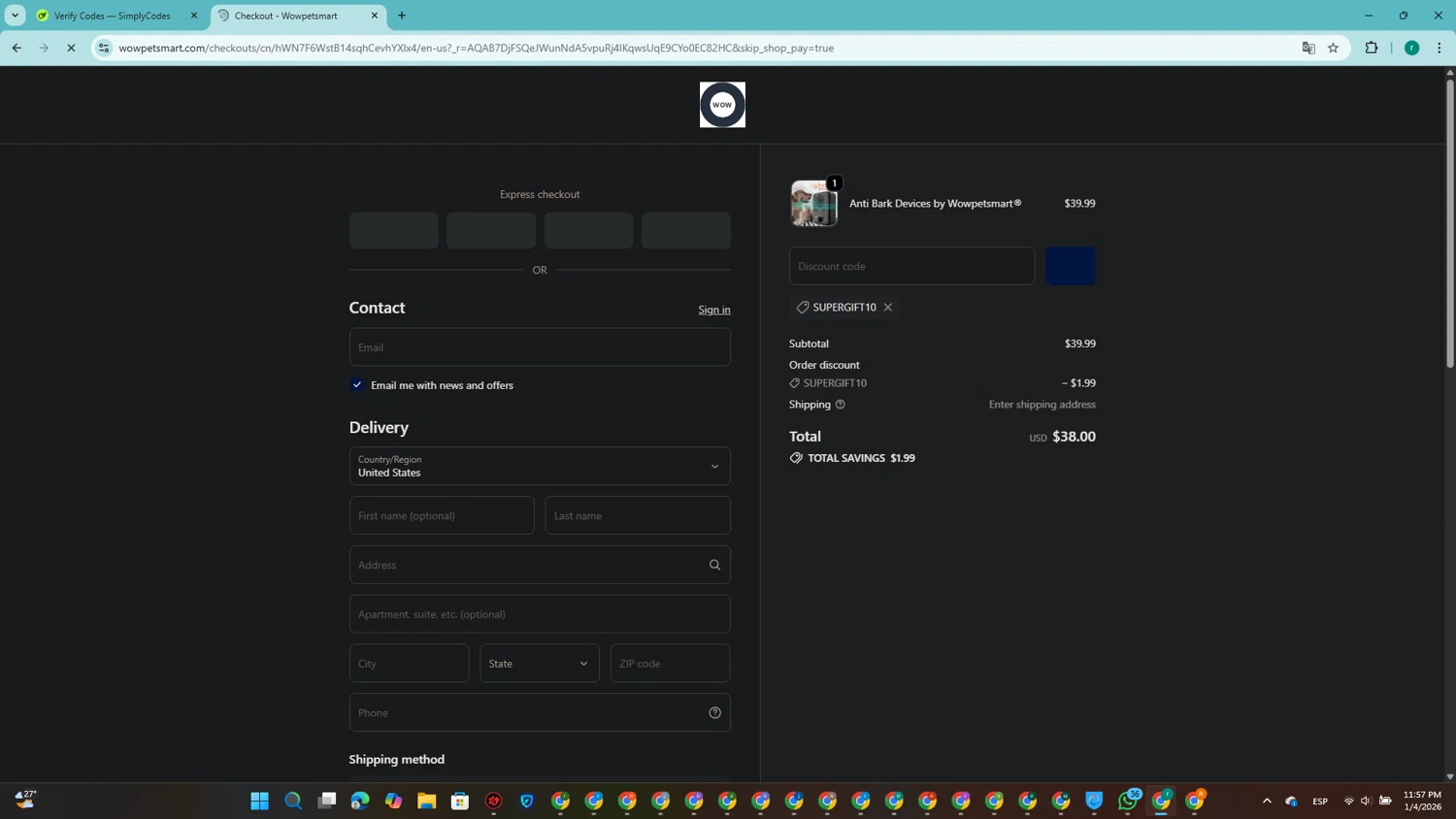Image resolution: width=1456 pixels, height=819 pixels.
Task: Click the second express checkout button
Action: pos(491,231)
